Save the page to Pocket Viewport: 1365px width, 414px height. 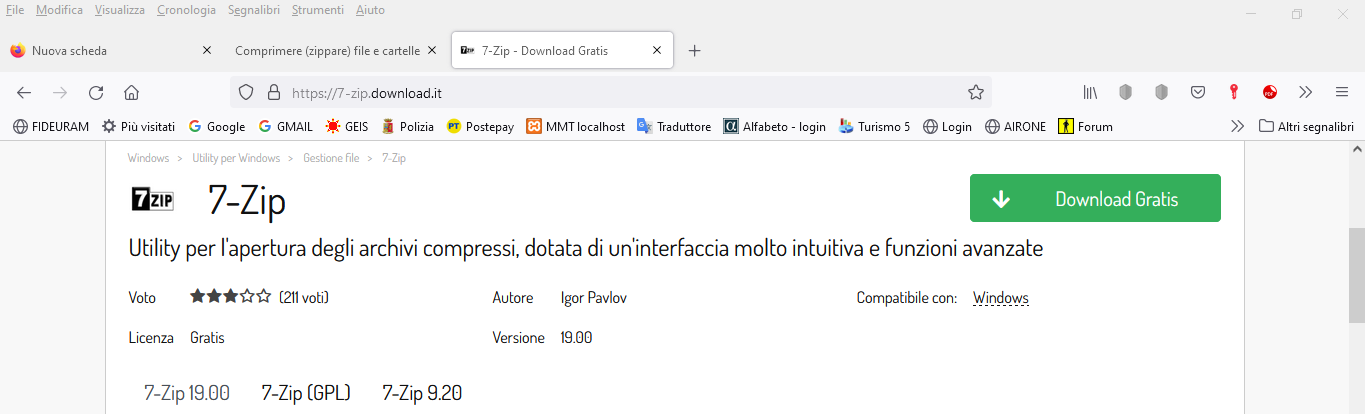tap(1197, 93)
